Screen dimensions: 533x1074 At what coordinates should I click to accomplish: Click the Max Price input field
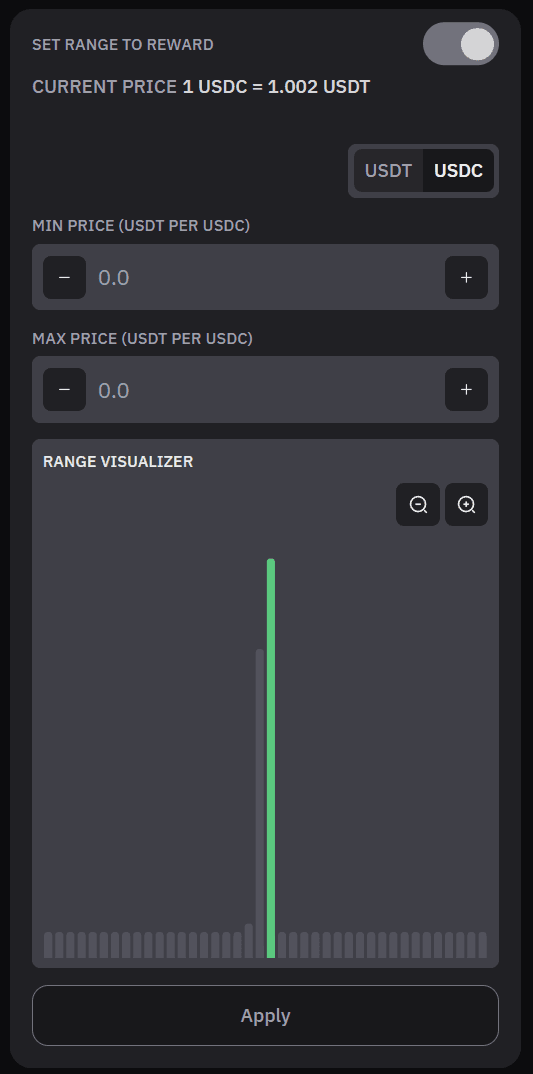click(265, 390)
